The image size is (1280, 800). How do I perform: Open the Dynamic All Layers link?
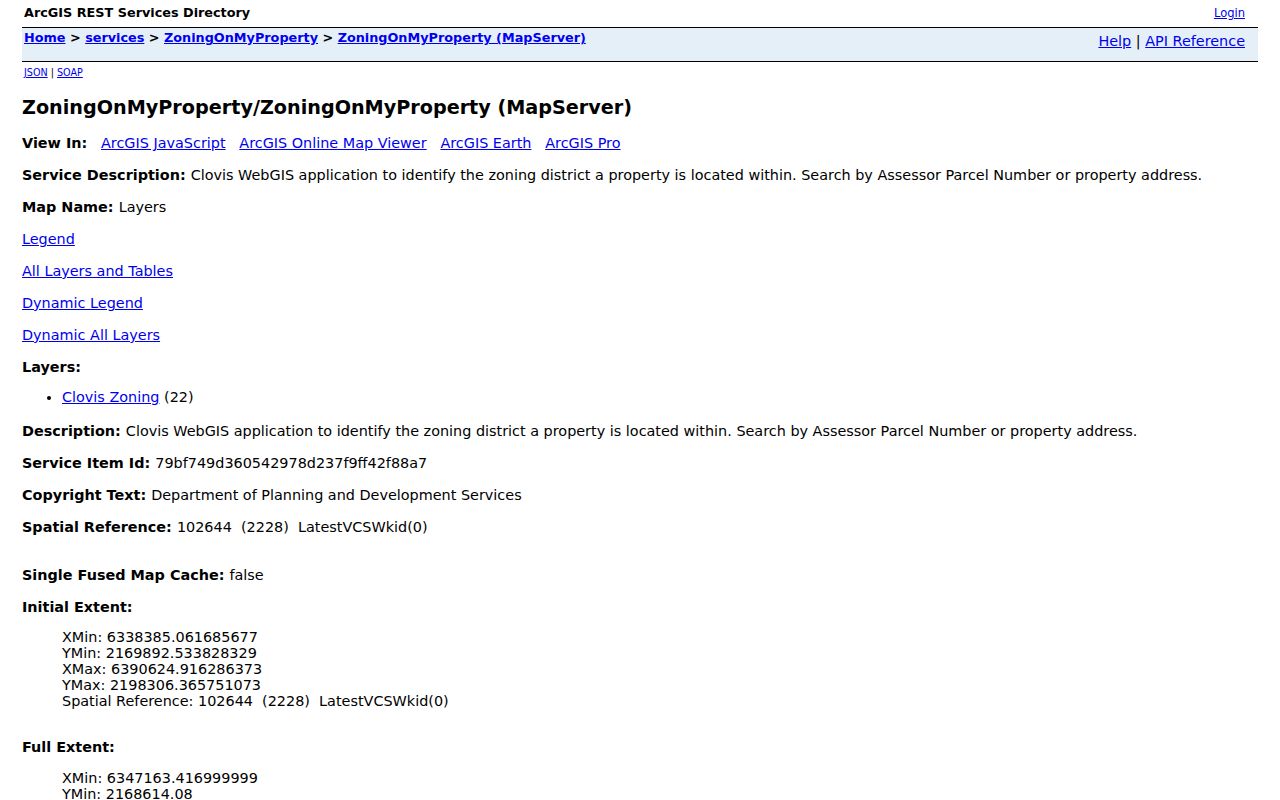coord(91,335)
